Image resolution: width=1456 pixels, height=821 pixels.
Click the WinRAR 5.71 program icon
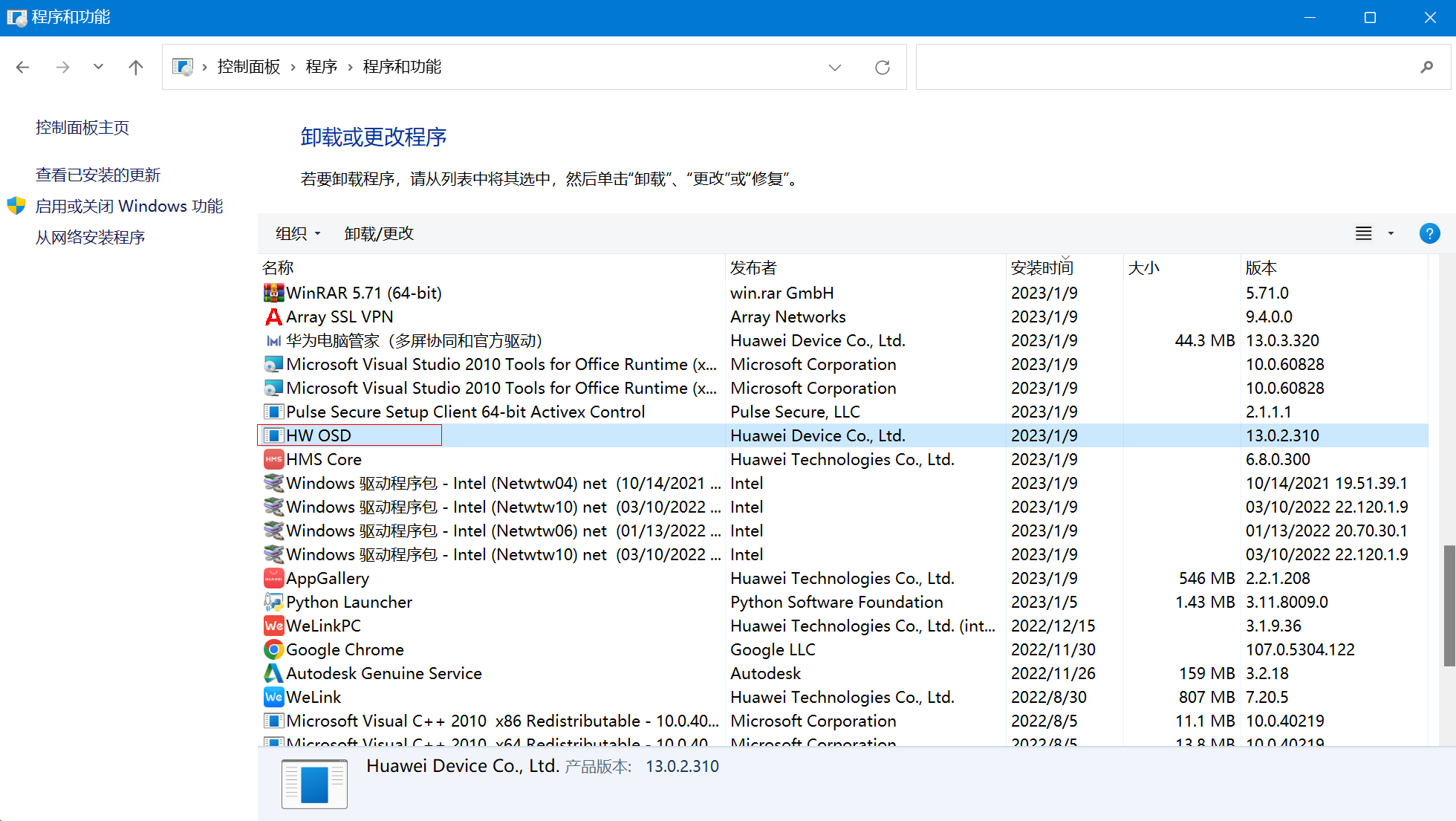pos(273,293)
